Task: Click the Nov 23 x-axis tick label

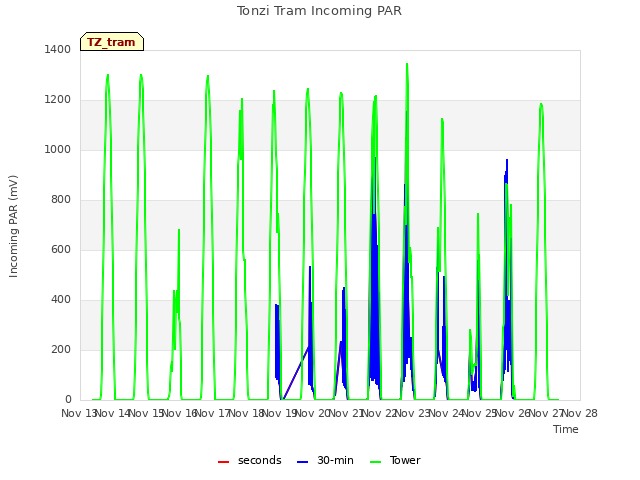Action: pos(413,413)
